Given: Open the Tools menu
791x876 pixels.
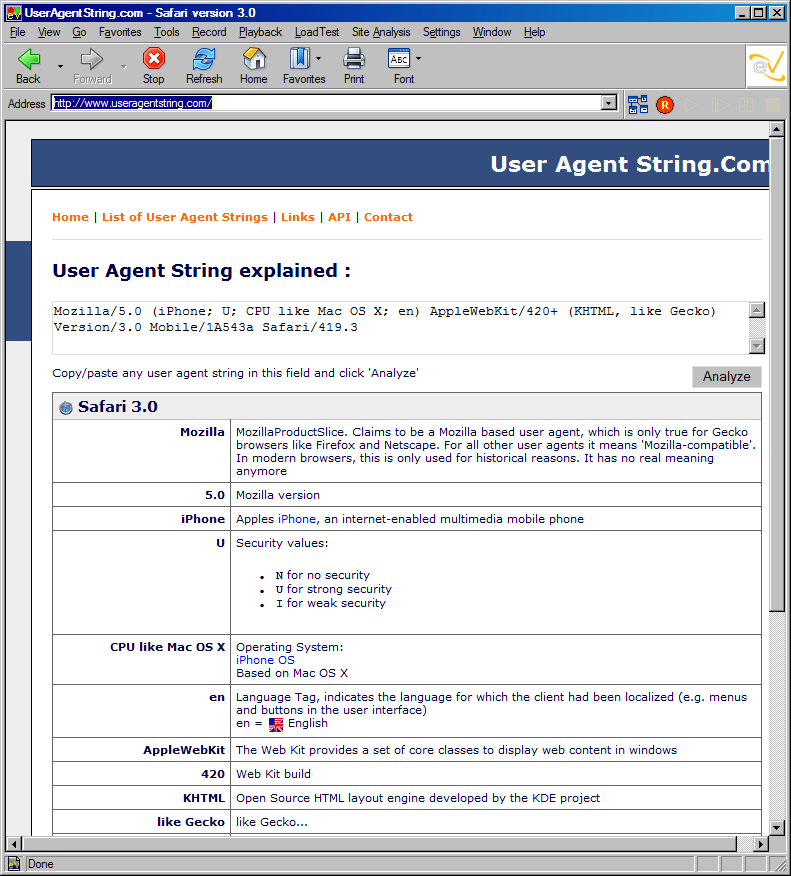Looking at the screenshot, I should (x=167, y=32).
